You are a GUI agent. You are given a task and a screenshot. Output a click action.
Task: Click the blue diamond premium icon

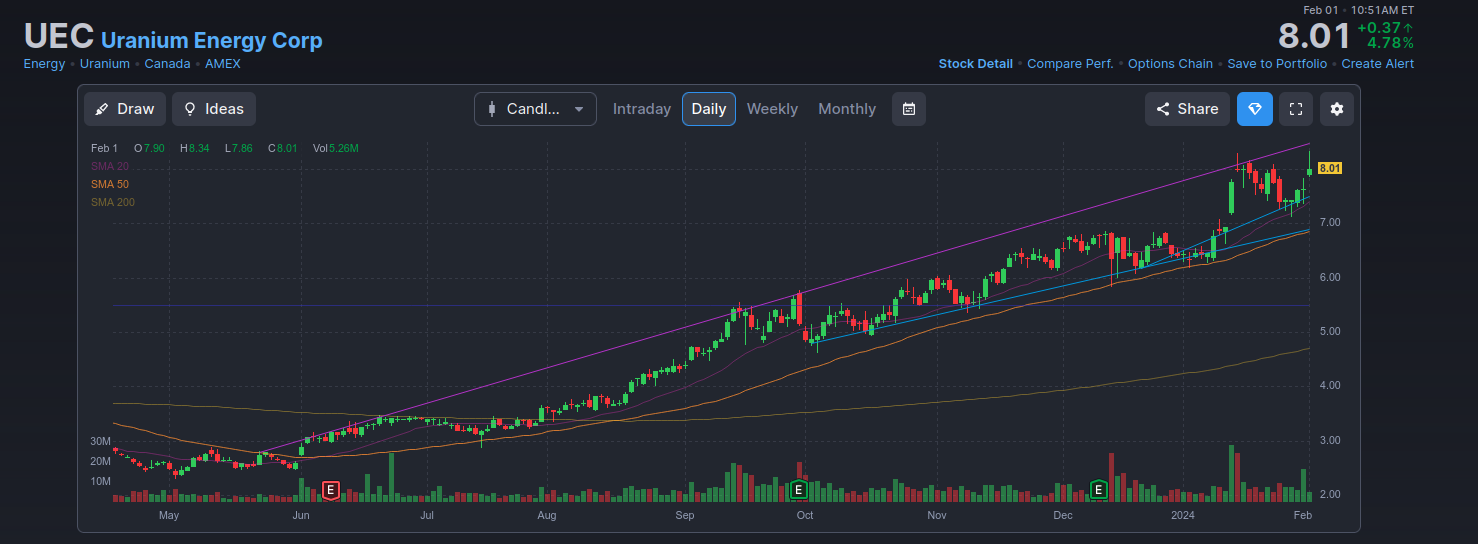click(1255, 109)
